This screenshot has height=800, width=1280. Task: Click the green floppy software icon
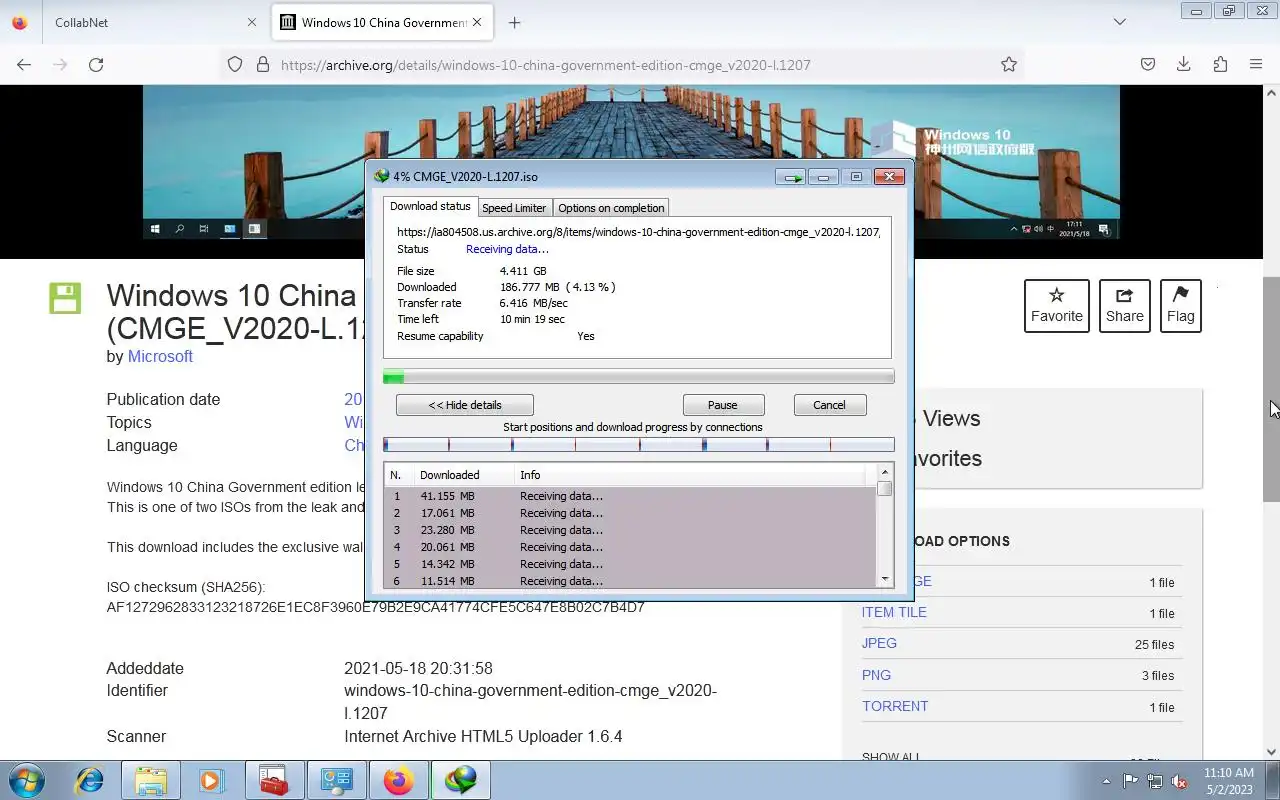coord(65,298)
